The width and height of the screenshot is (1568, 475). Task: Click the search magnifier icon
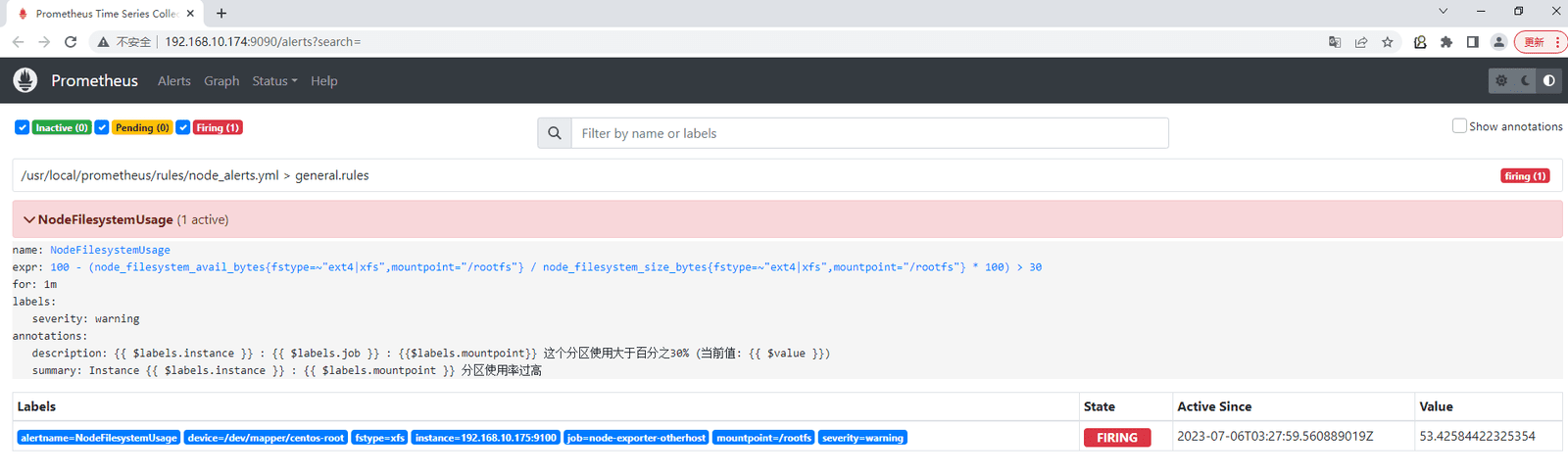pyautogui.click(x=555, y=133)
